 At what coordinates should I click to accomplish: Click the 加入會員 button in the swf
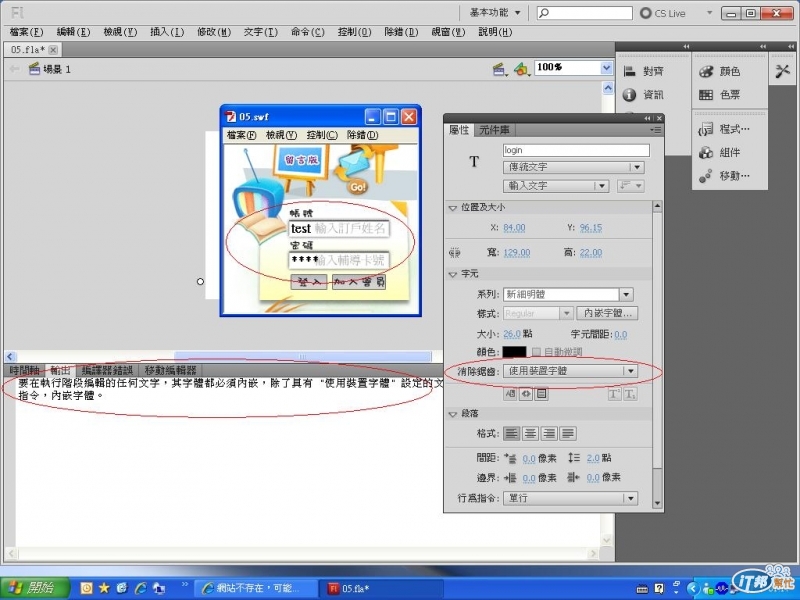click(x=359, y=282)
